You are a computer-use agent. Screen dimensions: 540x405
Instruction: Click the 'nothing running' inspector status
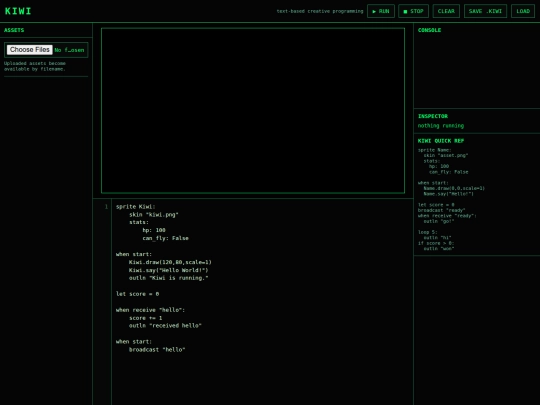coord(440,126)
